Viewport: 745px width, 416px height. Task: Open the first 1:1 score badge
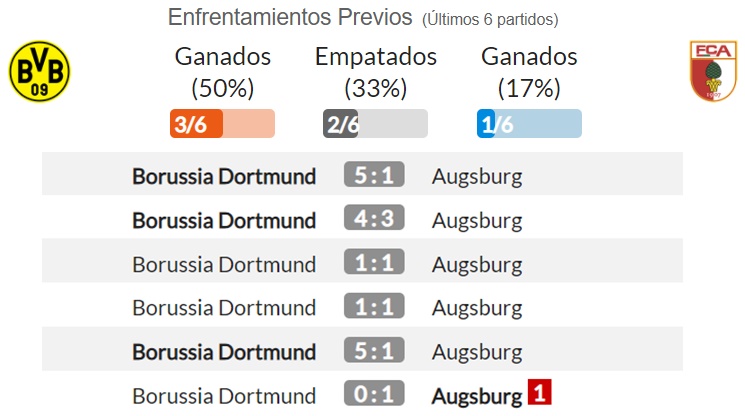pyautogui.click(x=374, y=262)
